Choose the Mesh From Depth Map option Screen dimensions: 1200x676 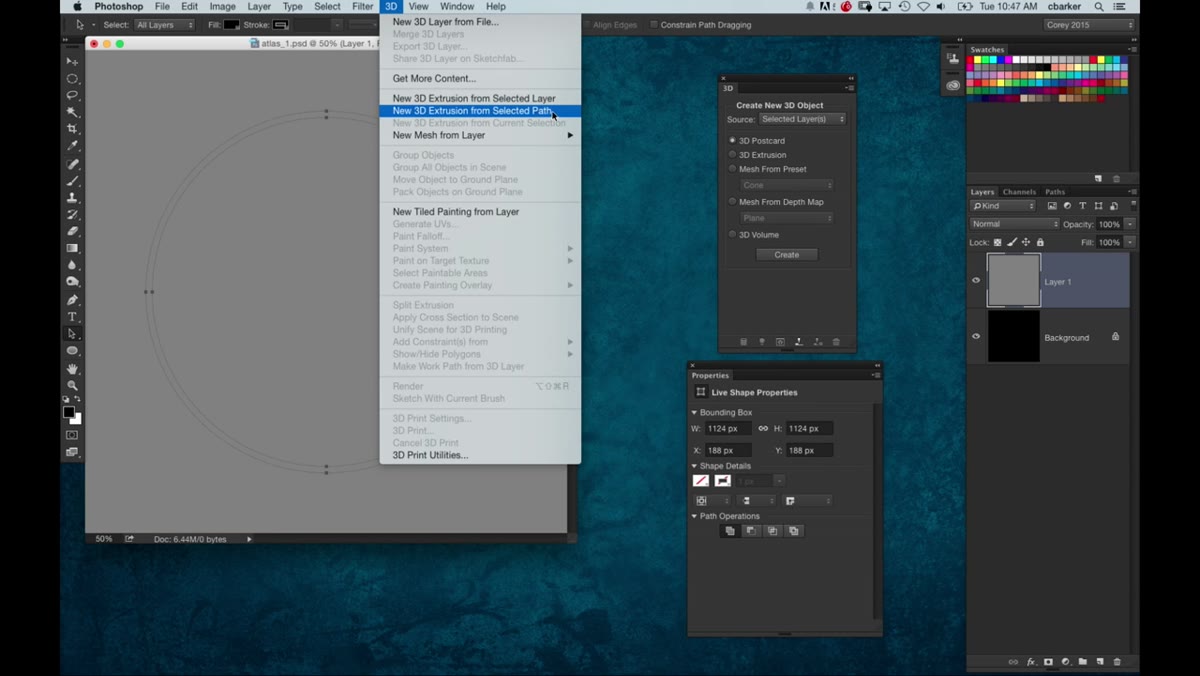(x=732, y=202)
